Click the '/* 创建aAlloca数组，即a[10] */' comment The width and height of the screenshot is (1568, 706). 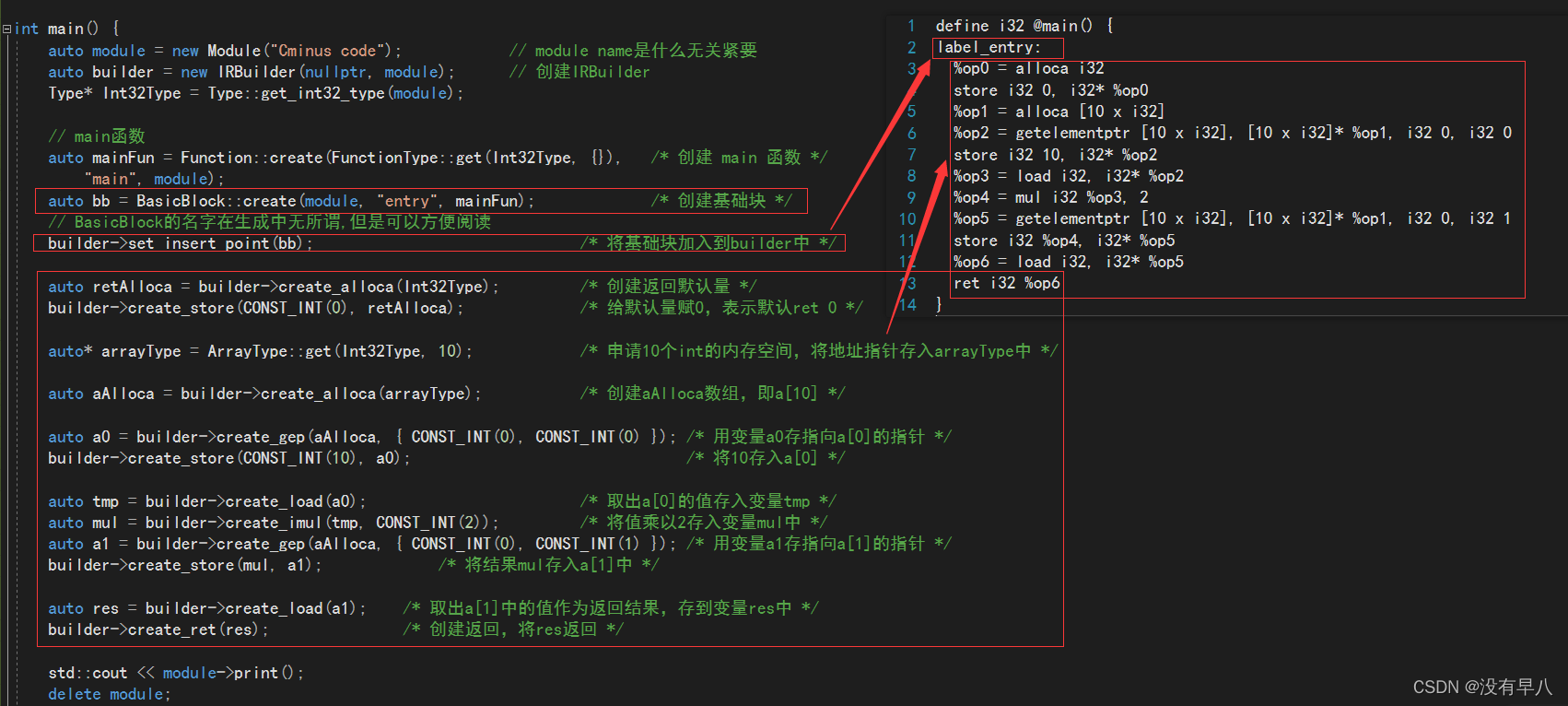coord(712,394)
